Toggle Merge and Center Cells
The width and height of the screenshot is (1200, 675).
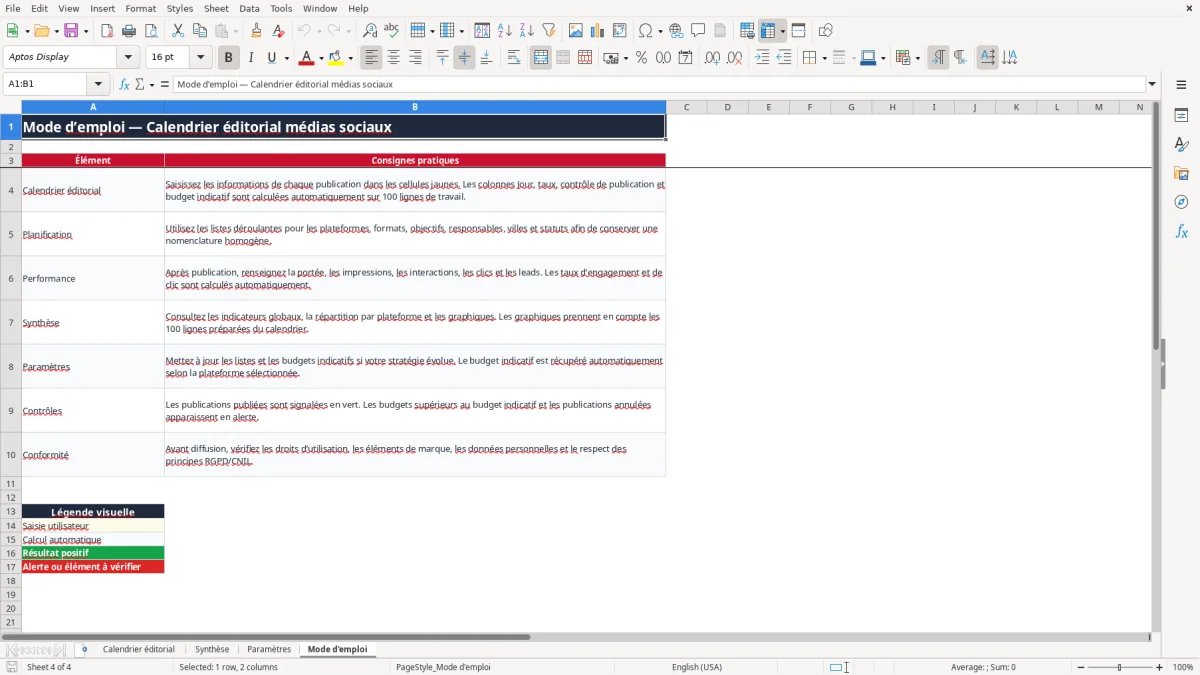coord(541,58)
